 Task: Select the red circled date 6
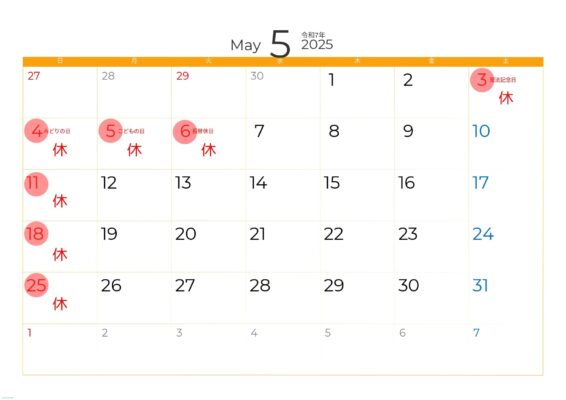pos(185,132)
